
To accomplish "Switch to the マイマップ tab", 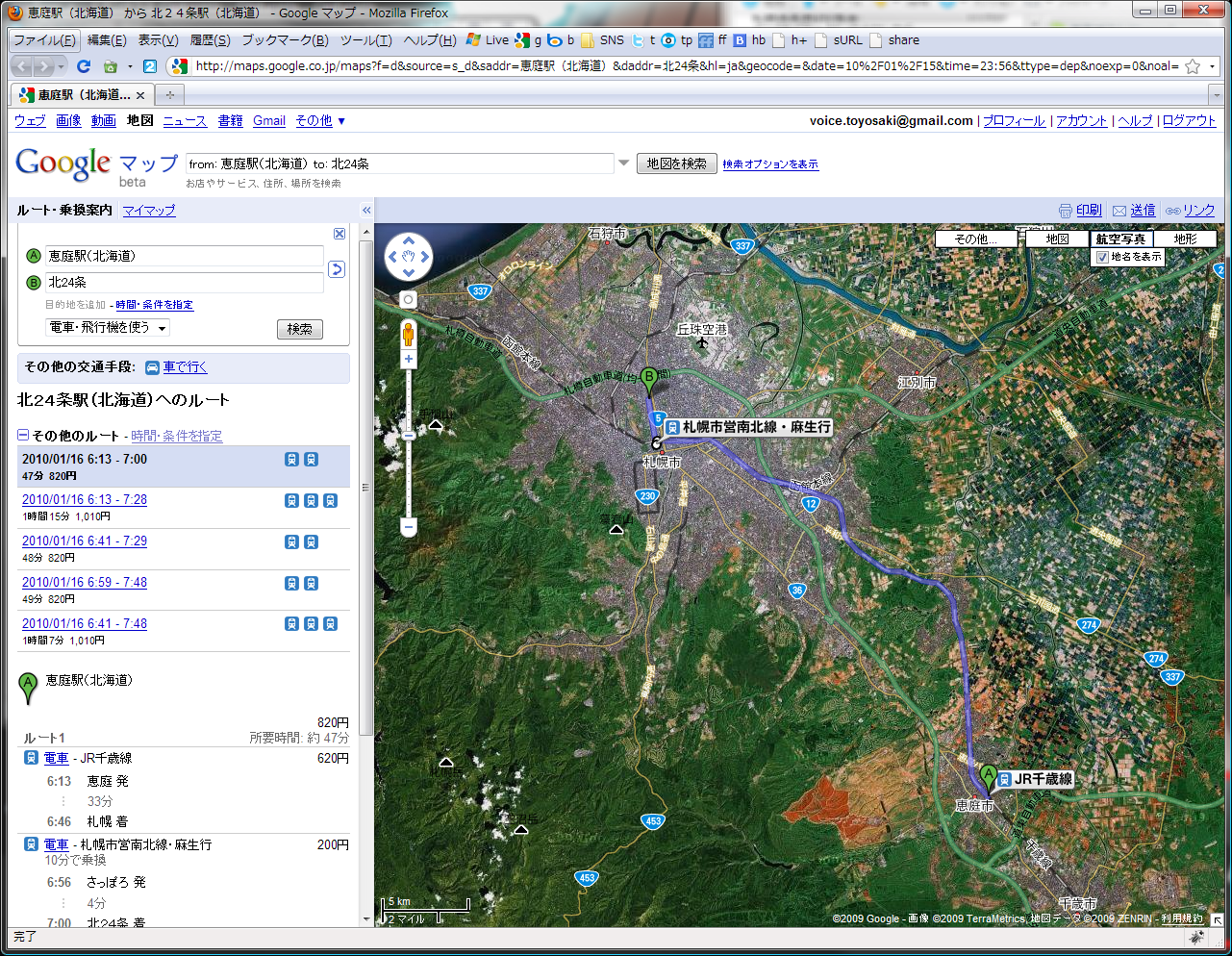I will tap(149, 210).
